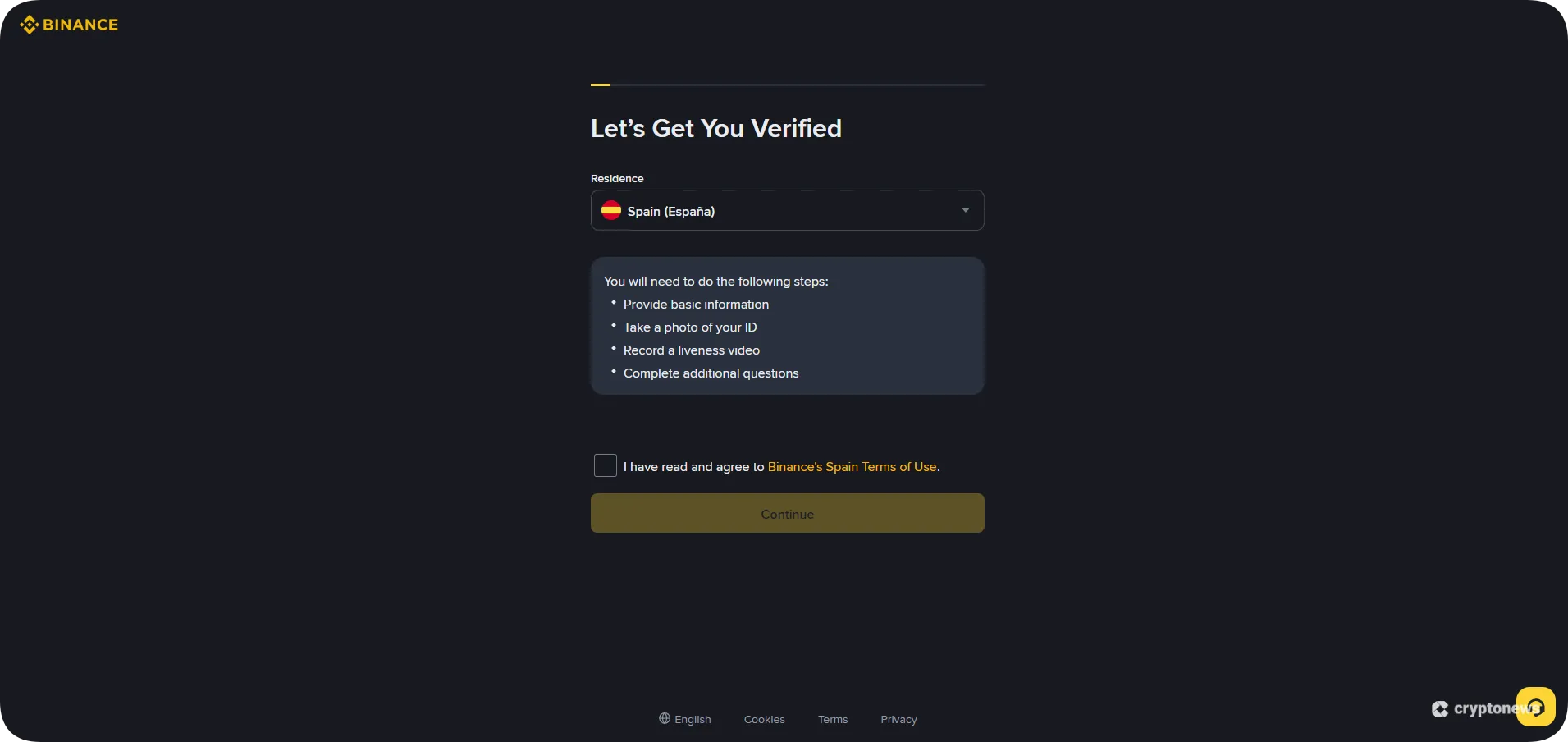1568x742 pixels.
Task: Click the Binance logo
Action: click(69, 24)
